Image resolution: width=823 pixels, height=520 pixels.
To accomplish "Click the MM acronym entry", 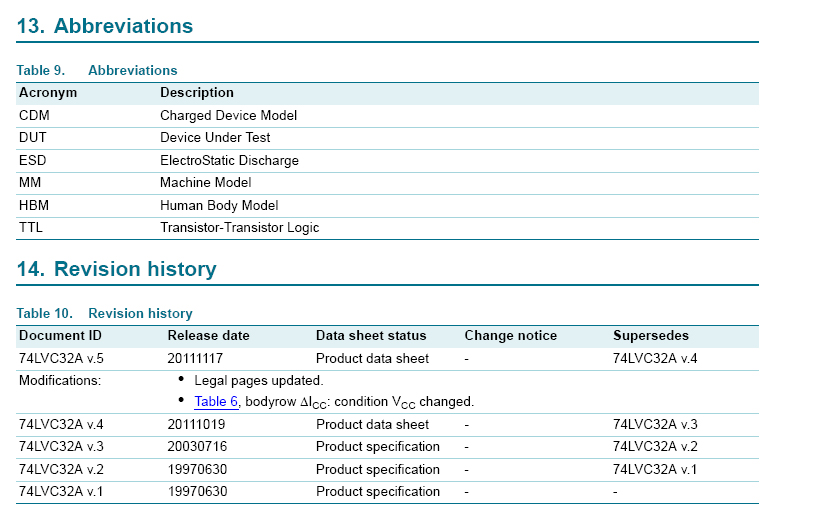I will click(x=29, y=183).
